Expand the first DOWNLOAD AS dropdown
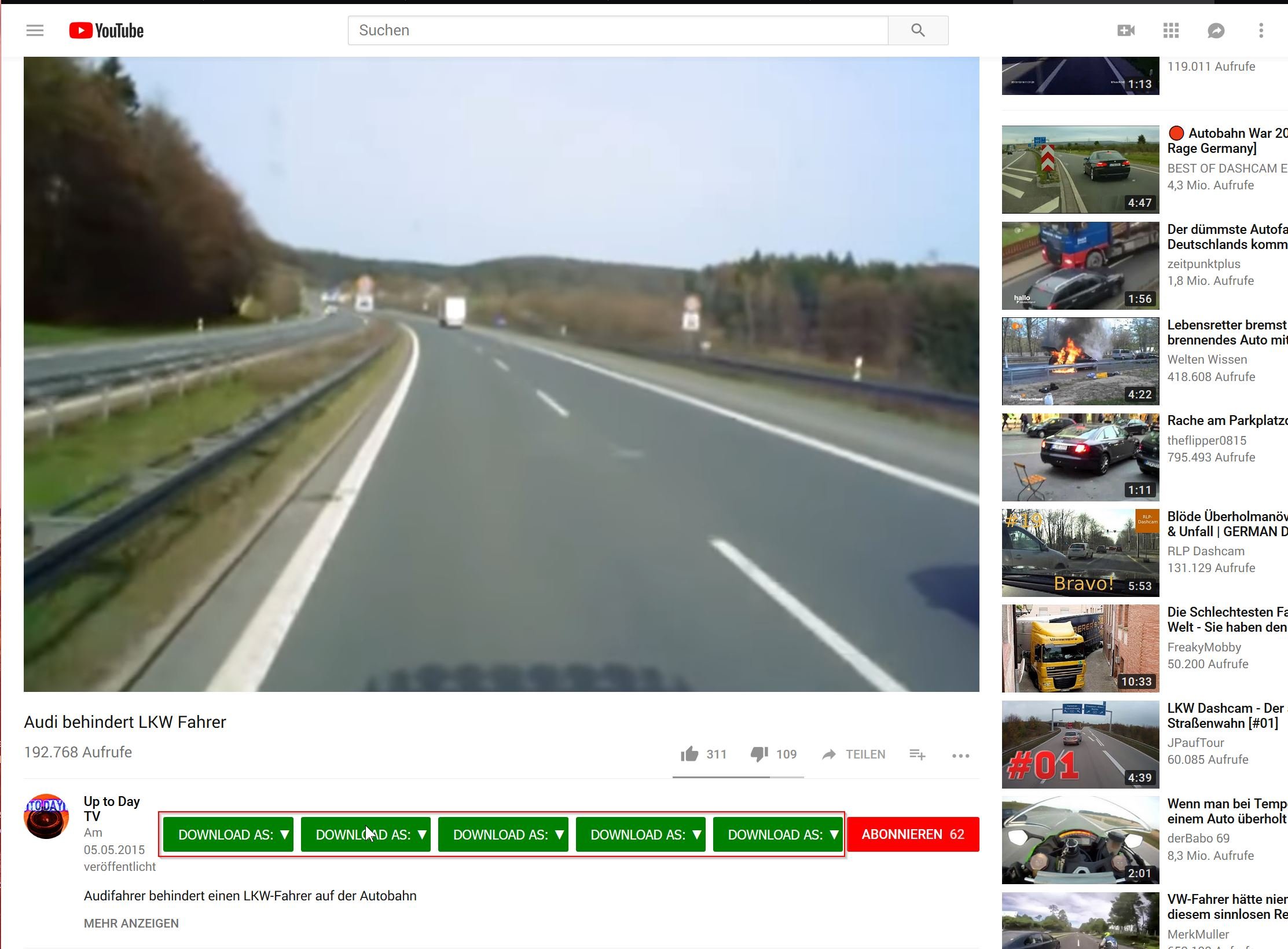The height and width of the screenshot is (949, 1288). [228, 834]
